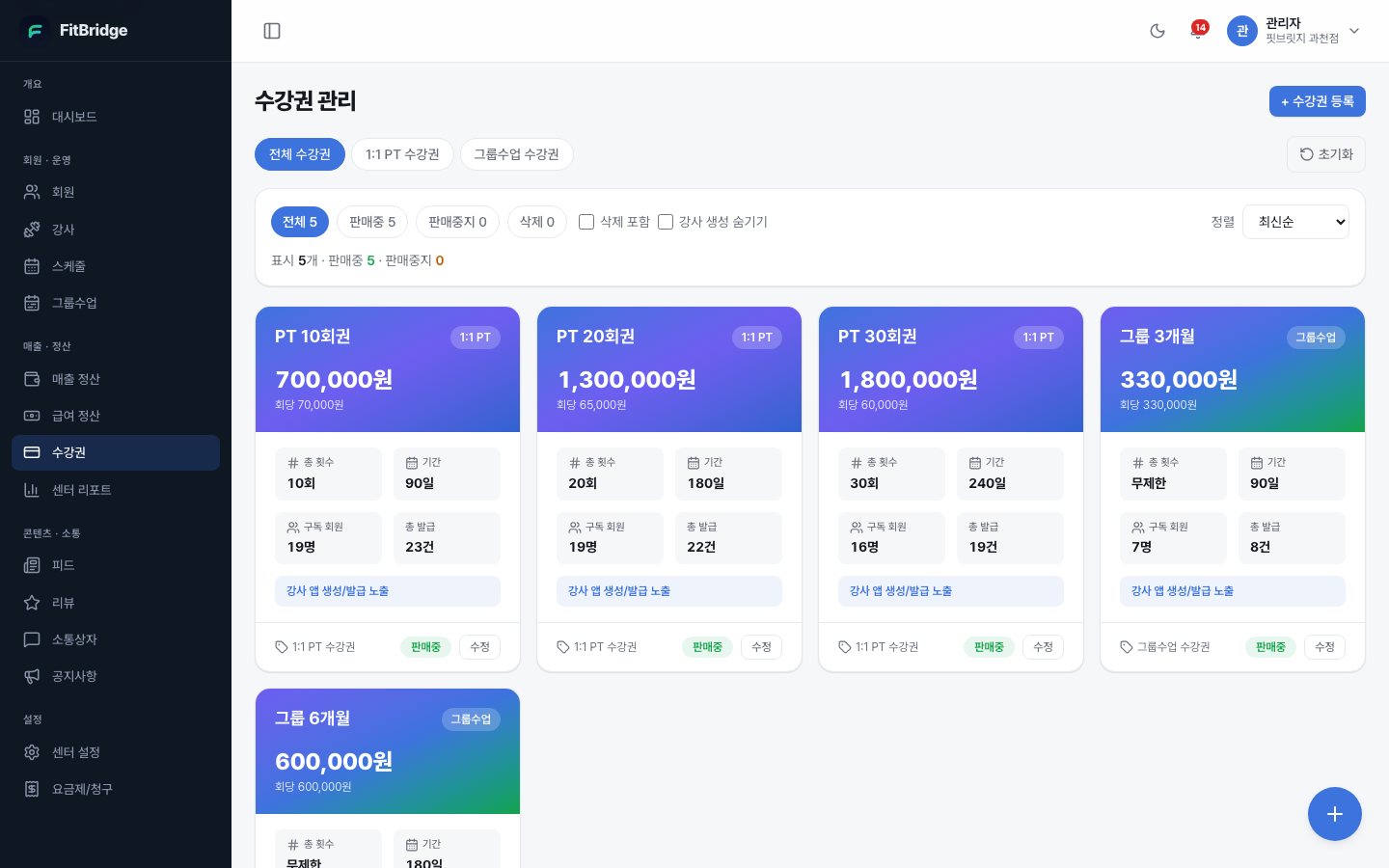Click 강사 앱 생성/발급 노출 on 그룹 3개월
The height and width of the screenshot is (868, 1389).
point(1233,591)
